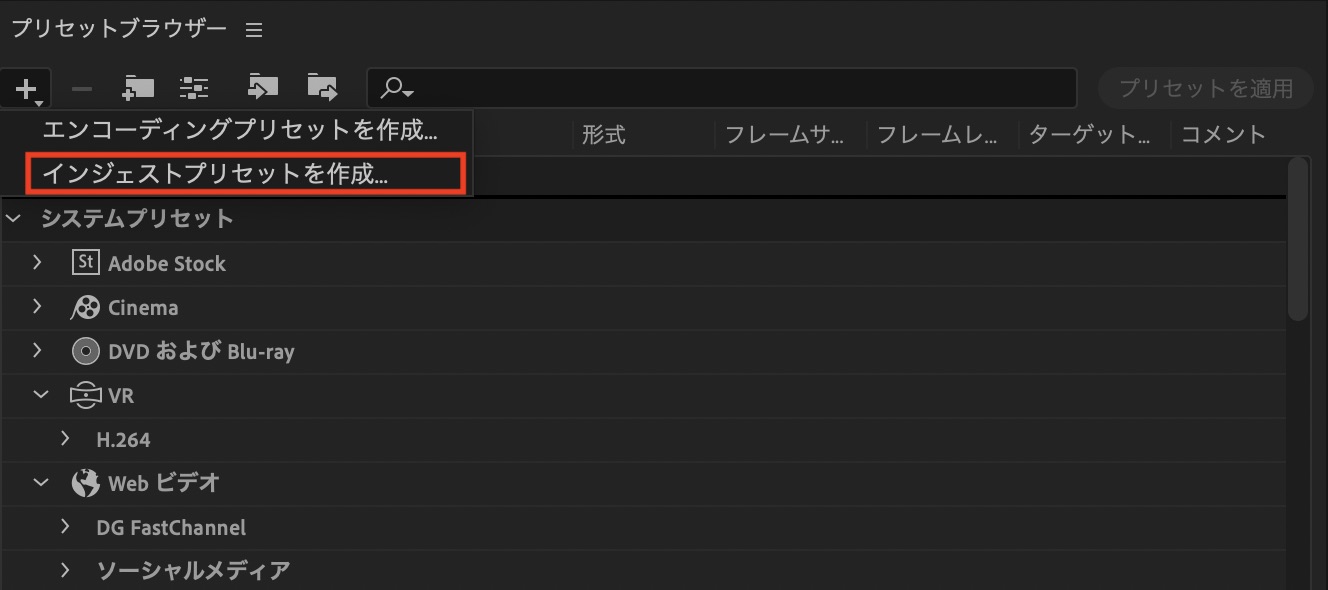Collapse the システムプリセット group
The image size is (1328, 590).
point(13,218)
